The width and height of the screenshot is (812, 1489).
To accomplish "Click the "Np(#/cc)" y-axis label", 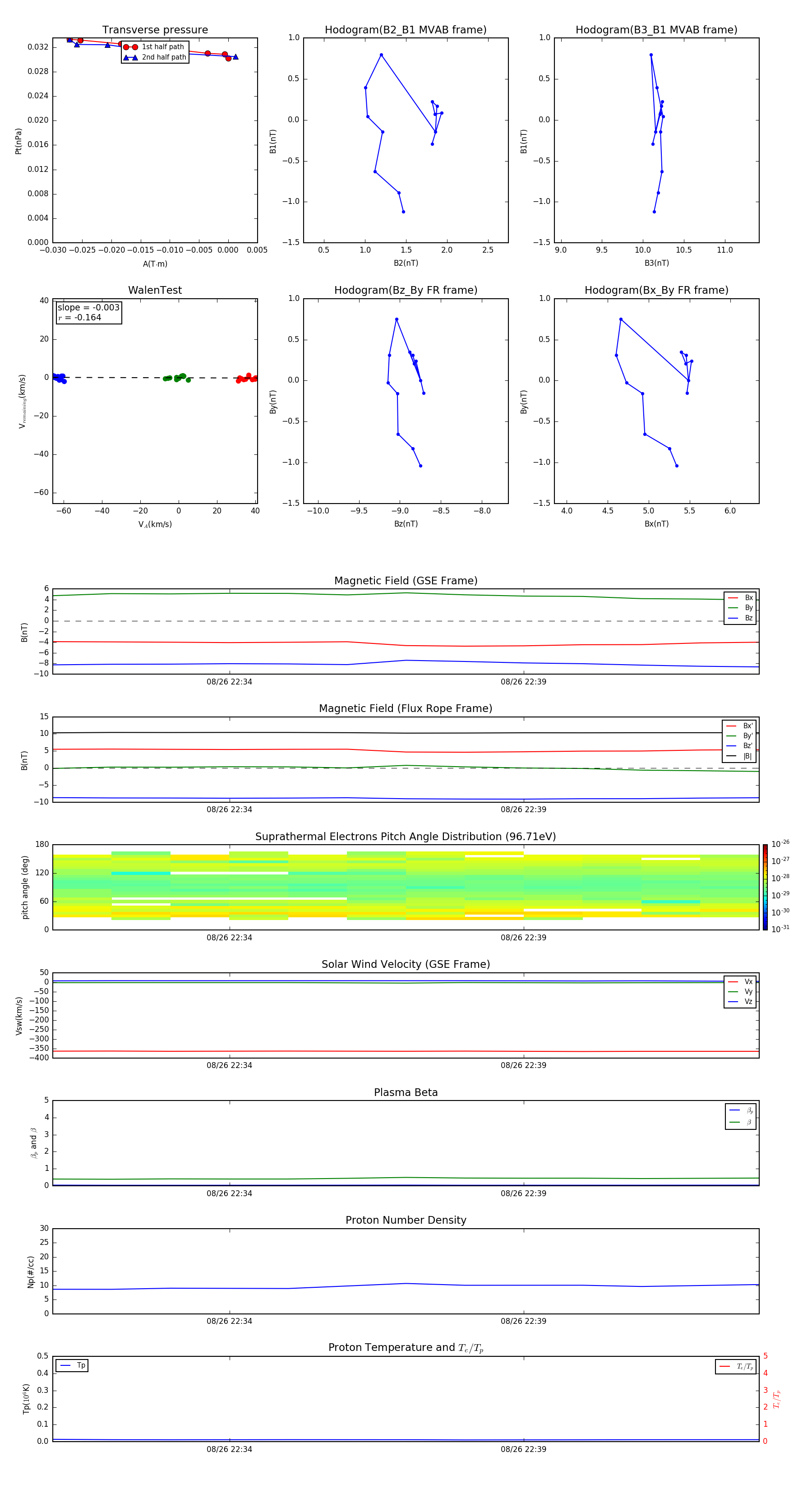I will click(x=31, y=1272).
